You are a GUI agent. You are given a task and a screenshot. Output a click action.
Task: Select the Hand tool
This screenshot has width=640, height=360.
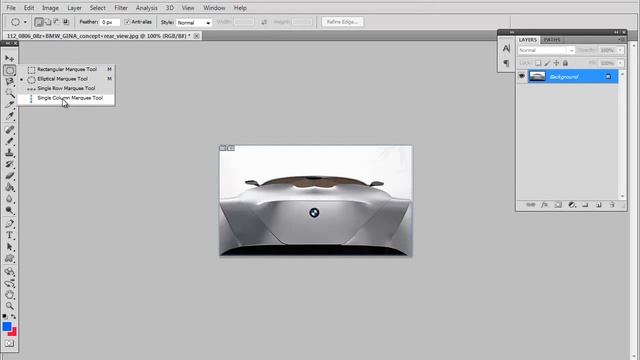pos(9,295)
